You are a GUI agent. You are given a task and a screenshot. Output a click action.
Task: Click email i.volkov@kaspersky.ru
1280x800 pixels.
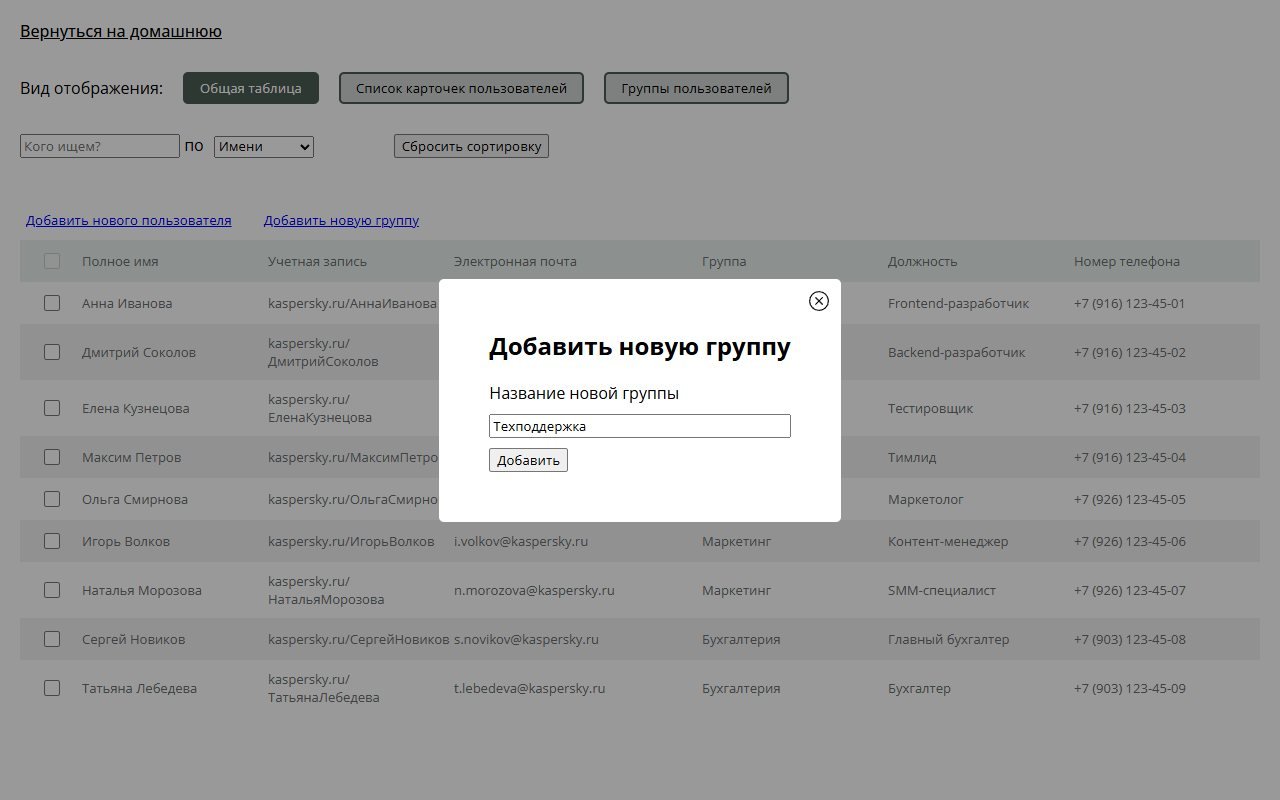pos(521,541)
